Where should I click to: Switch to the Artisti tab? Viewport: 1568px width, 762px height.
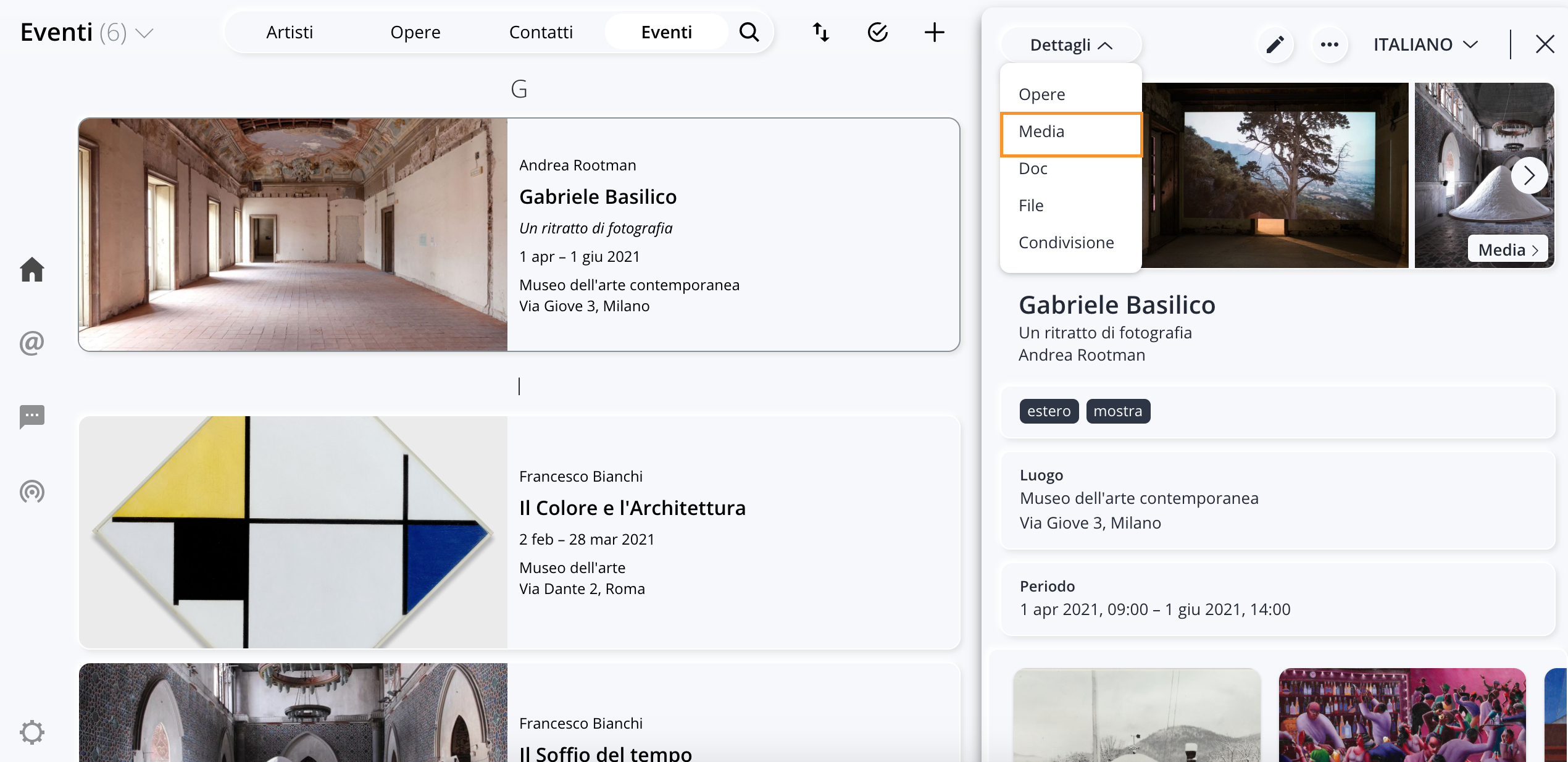290,32
